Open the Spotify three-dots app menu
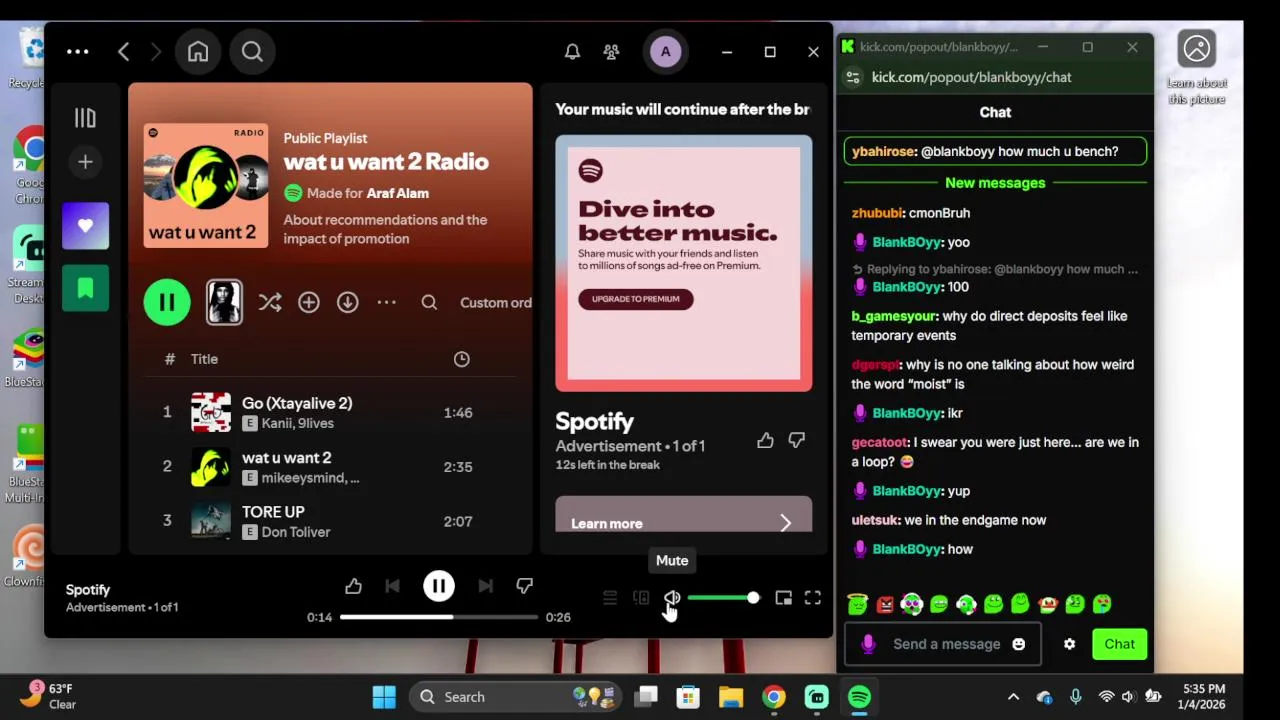1280x720 pixels. point(78,52)
